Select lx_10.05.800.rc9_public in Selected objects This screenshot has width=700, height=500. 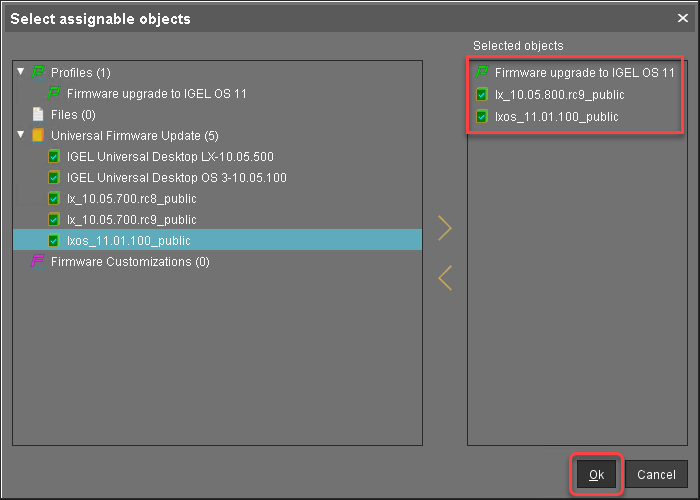tap(557, 95)
